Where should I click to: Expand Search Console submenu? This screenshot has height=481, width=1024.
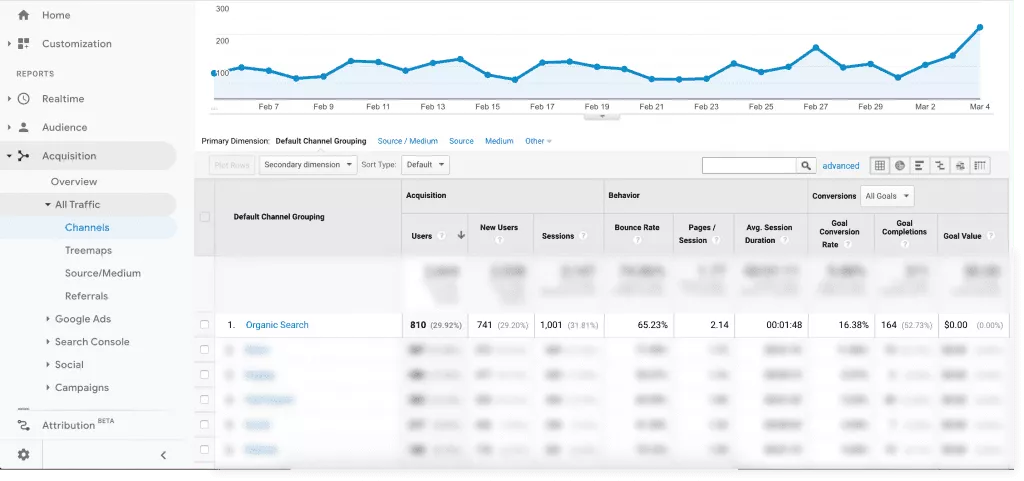pyautogui.click(x=48, y=342)
